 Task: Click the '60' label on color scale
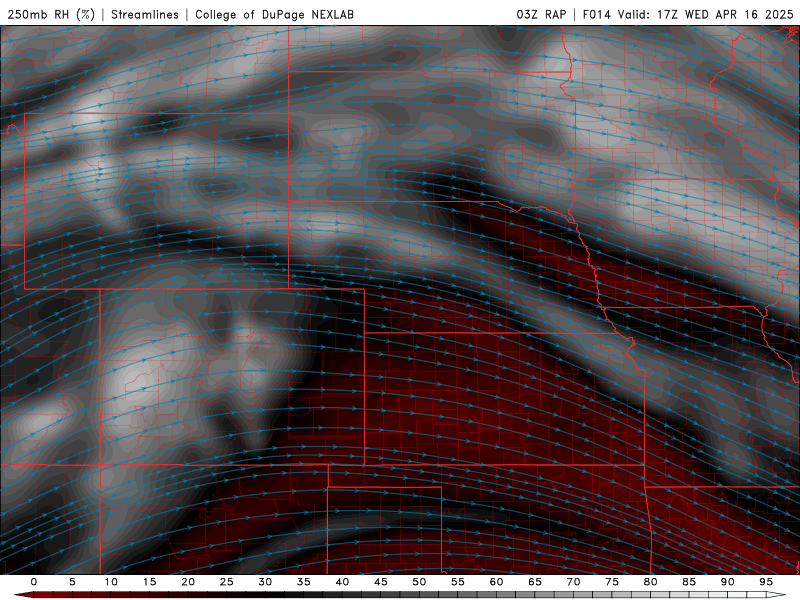point(496,582)
